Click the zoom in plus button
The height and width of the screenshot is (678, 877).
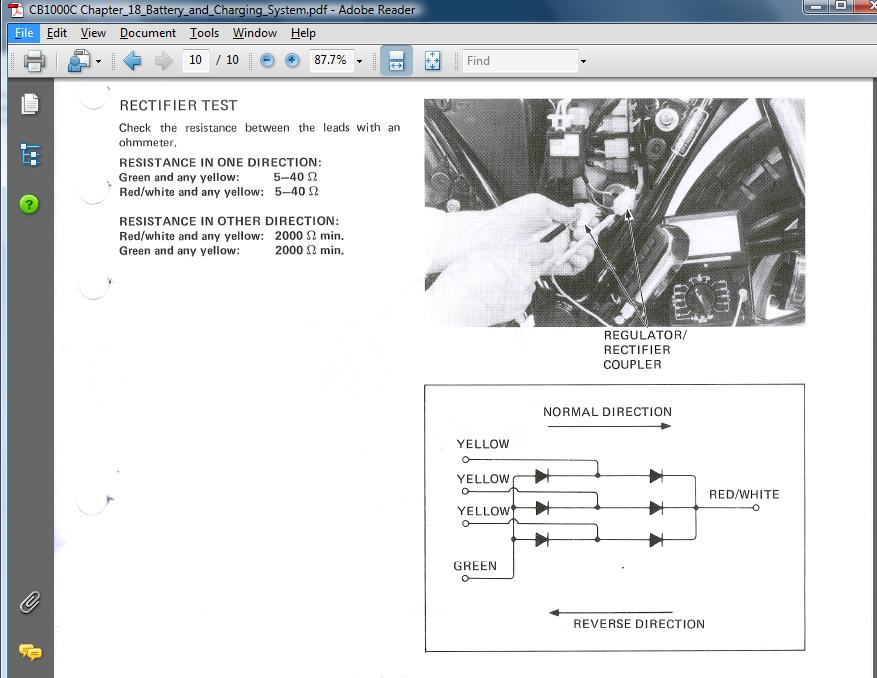[292, 61]
